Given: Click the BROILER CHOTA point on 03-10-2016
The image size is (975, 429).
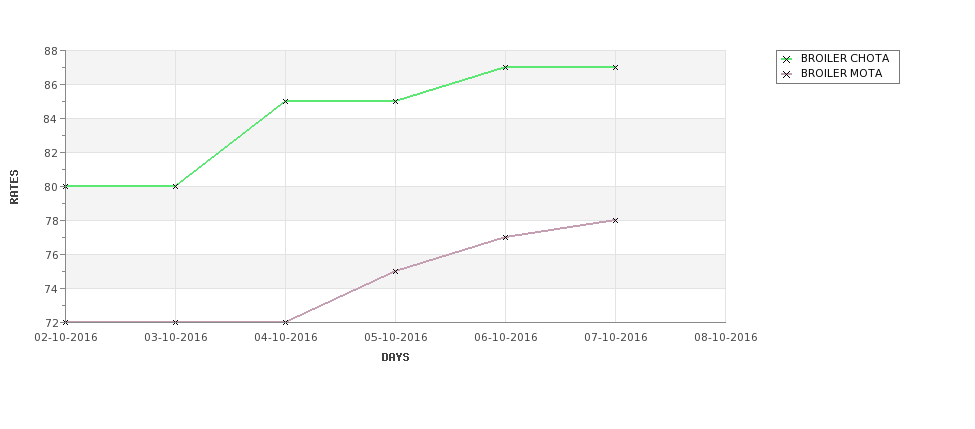Looking at the screenshot, I should pos(175,187).
